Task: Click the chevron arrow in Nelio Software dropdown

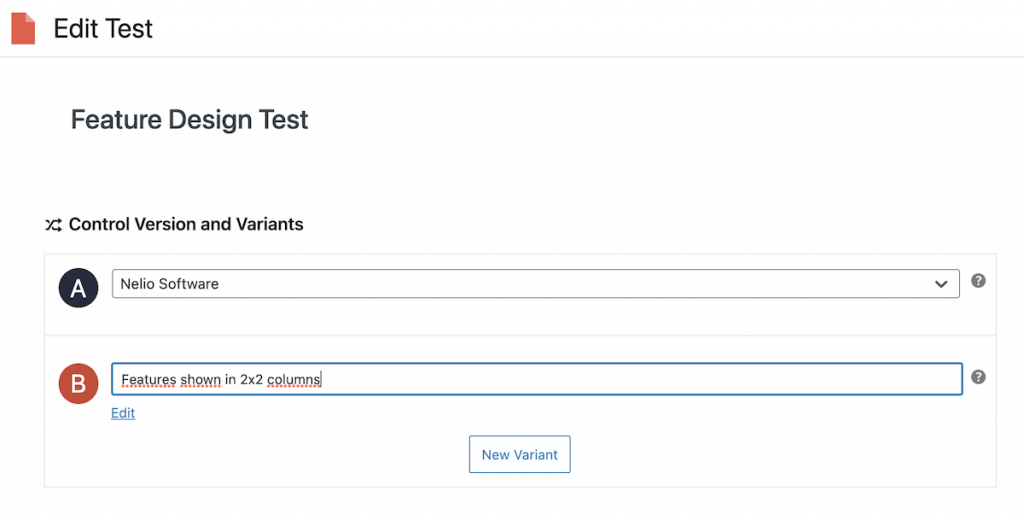Action: [x=940, y=284]
